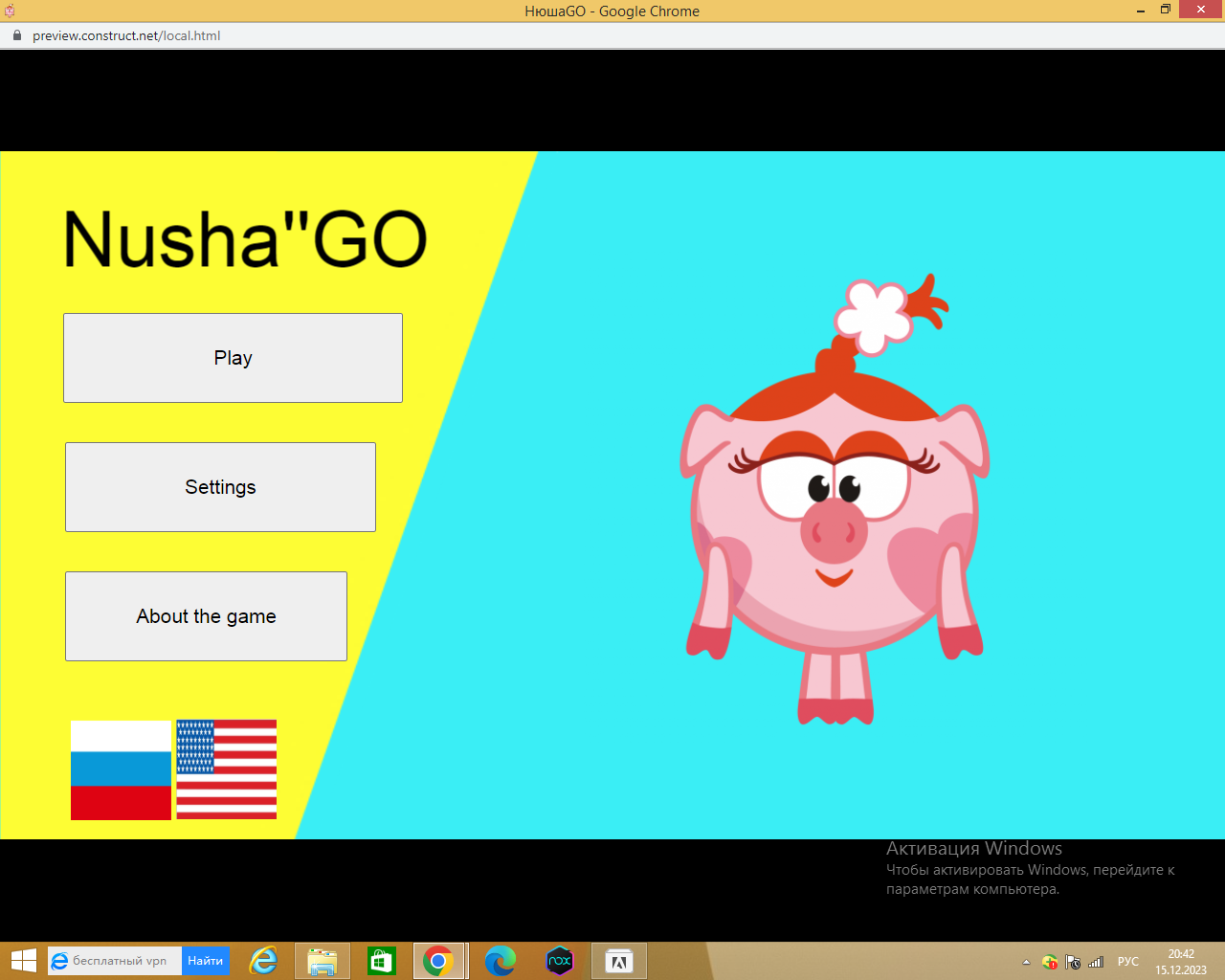Launch Internet Explorer from the taskbar

click(x=263, y=961)
